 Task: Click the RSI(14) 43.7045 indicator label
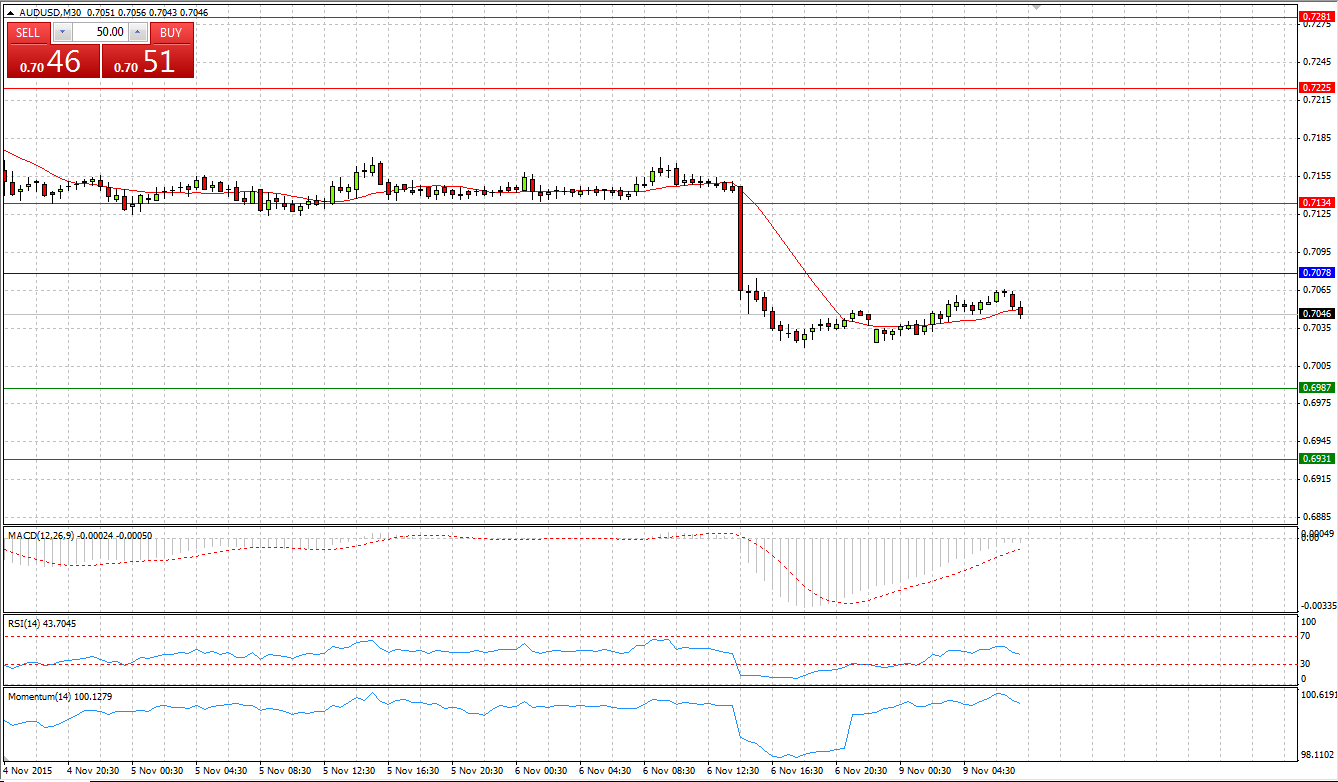(x=42, y=623)
